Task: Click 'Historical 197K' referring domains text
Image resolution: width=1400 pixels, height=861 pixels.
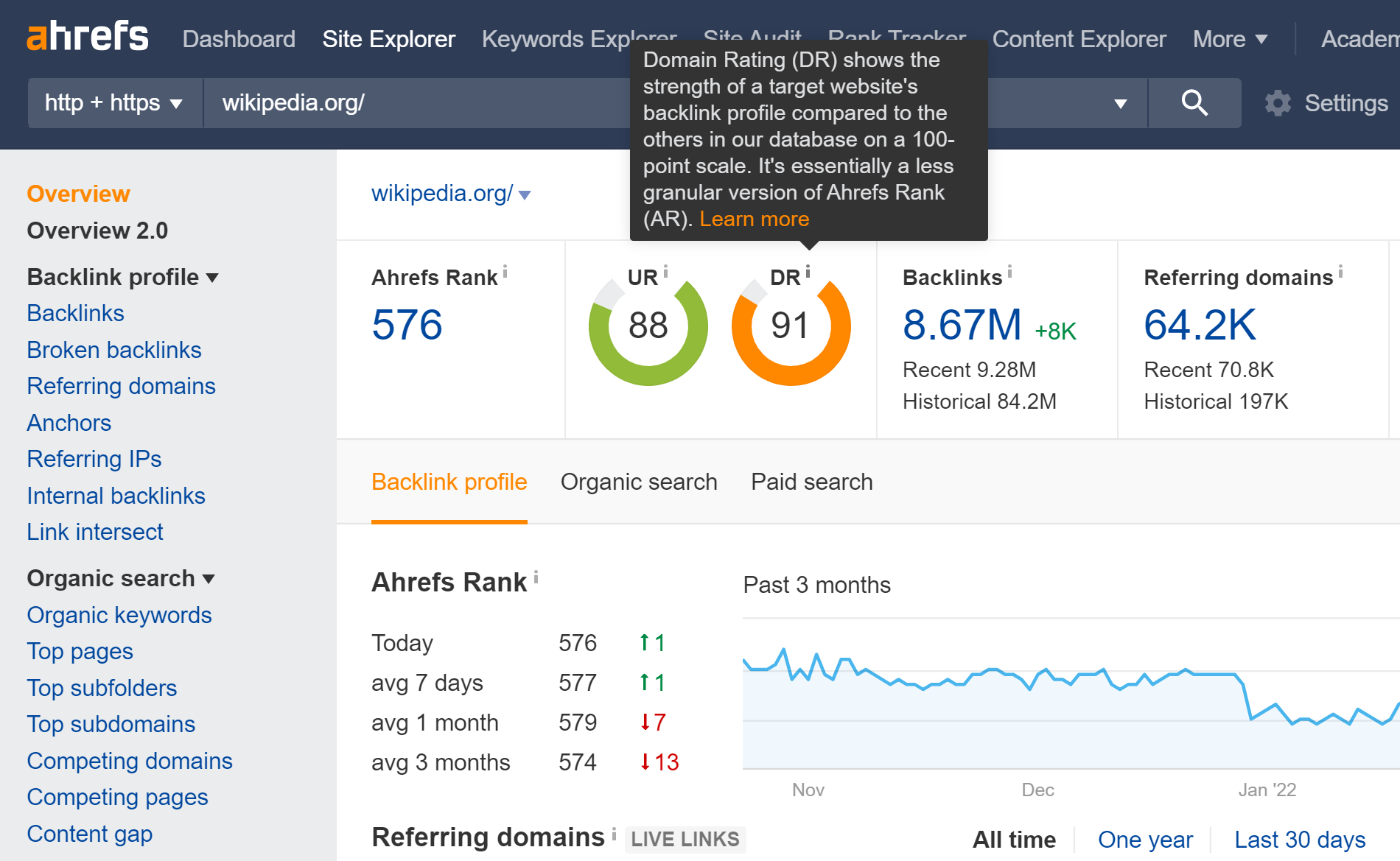Action: (1216, 401)
